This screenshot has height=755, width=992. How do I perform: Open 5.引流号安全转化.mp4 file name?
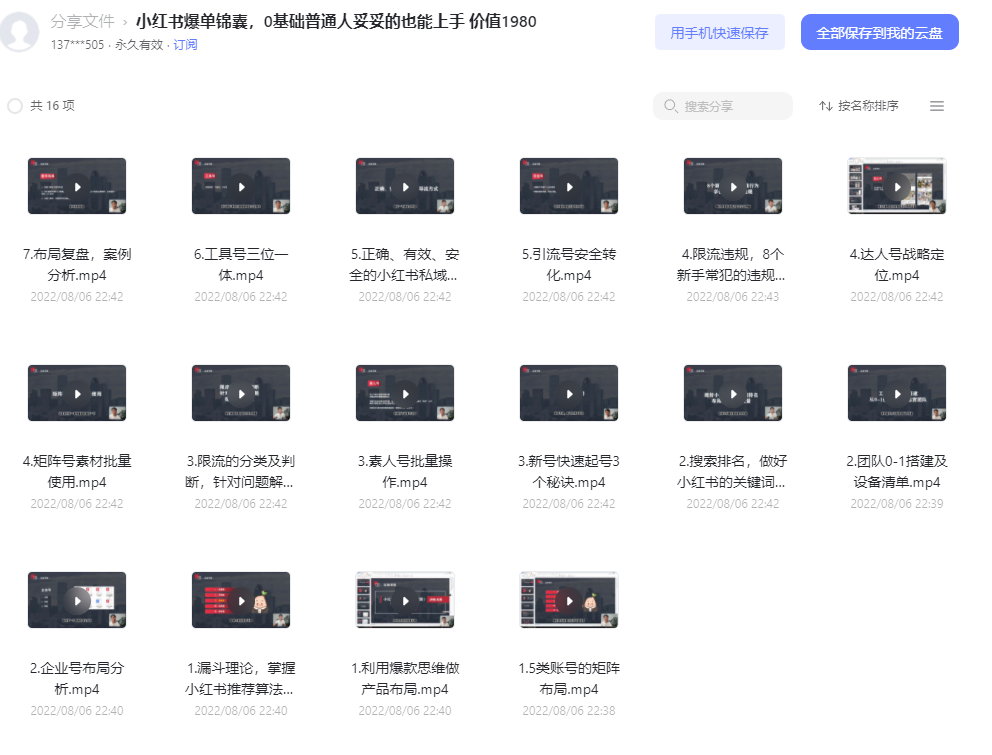pos(569,265)
